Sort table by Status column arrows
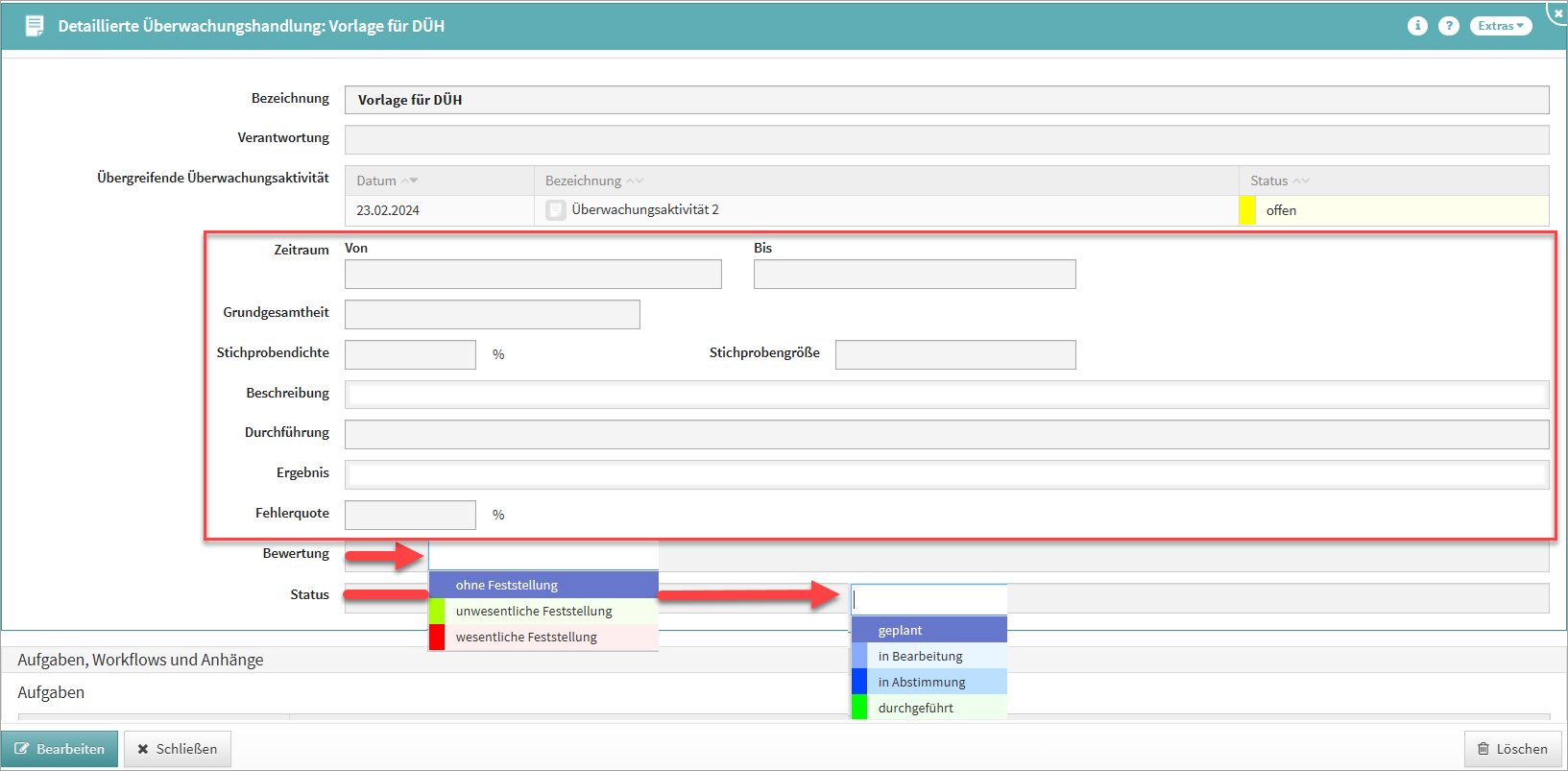This screenshot has width=1568, height=771. [x=1301, y=181]
